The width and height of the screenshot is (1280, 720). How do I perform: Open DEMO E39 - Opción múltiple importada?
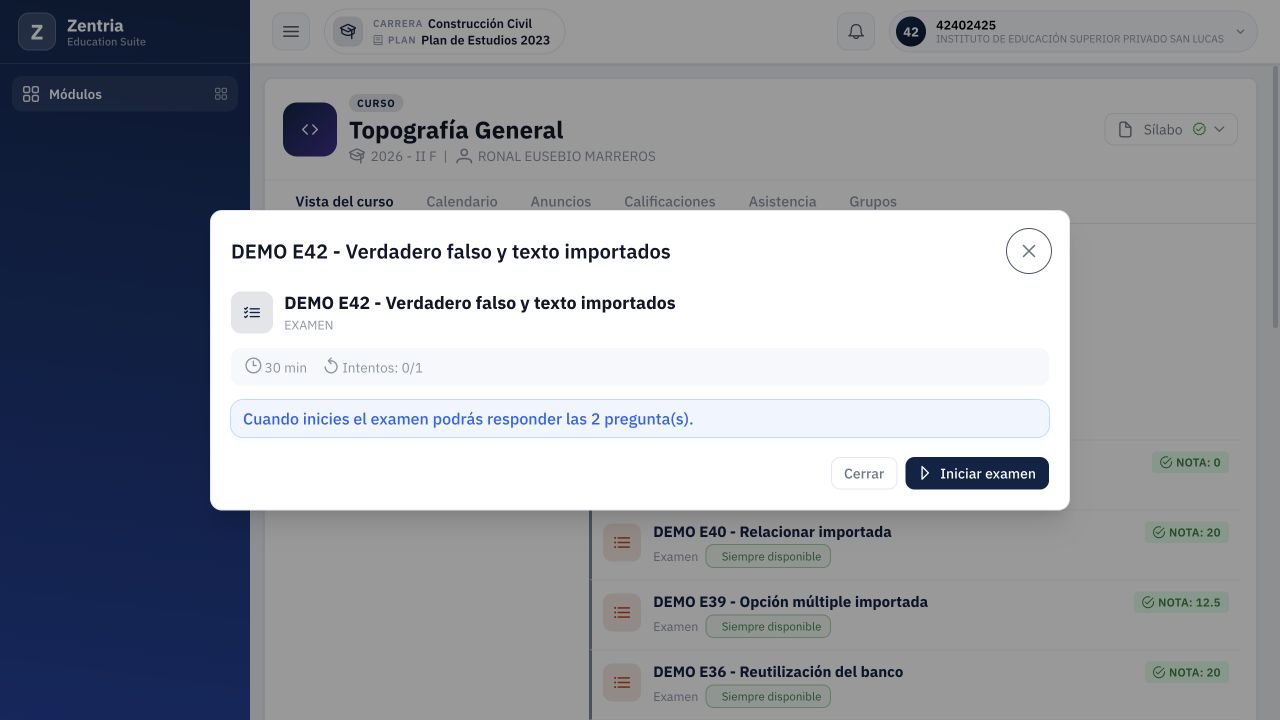790,601
